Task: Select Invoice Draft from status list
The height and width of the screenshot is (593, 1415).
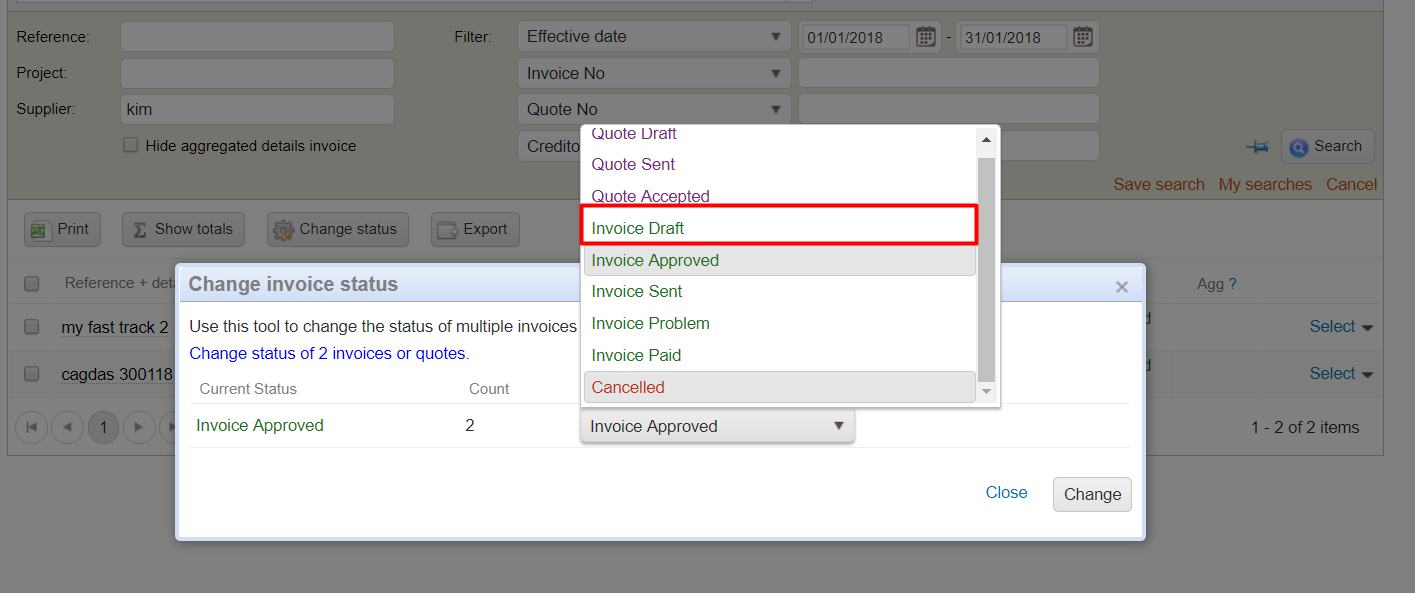Action: point(778,228)
